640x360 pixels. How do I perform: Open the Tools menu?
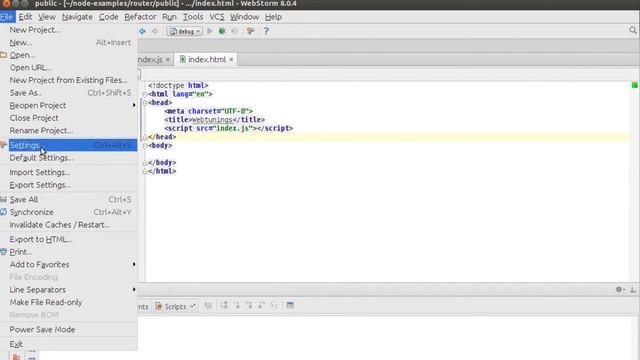193,17
